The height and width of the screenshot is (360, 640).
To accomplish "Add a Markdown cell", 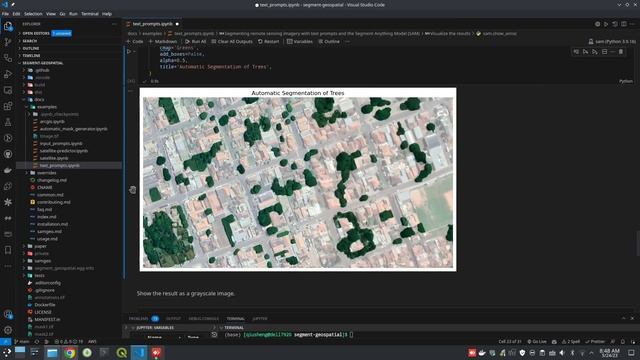I will [162, 41].
